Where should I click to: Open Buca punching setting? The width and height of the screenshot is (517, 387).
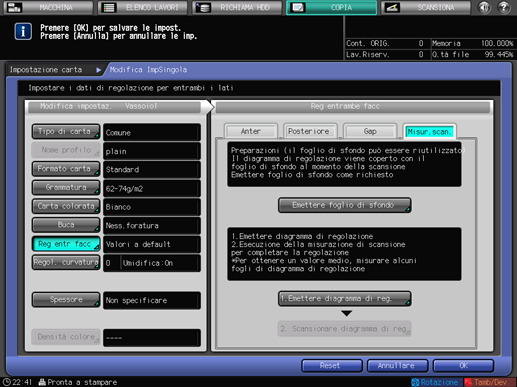[x=66, y=225]
